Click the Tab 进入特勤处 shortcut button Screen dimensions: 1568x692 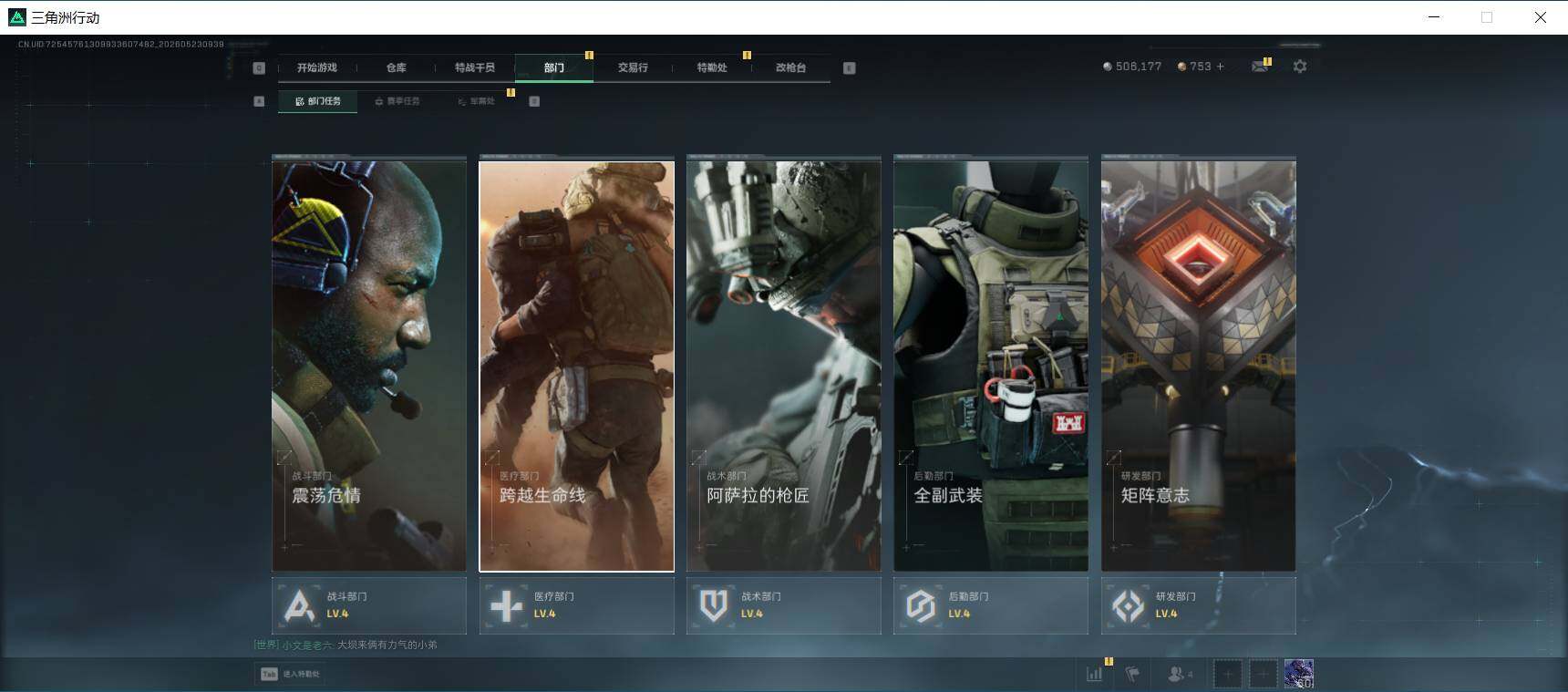pos(290,674)
